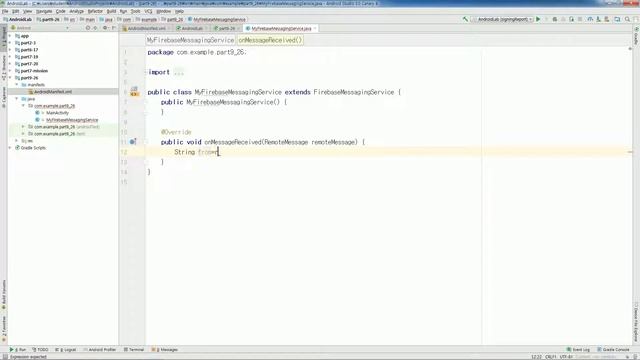Open the Edit menu
The height and width of the screenshot is (360, 640).
[x=16, y=11]
